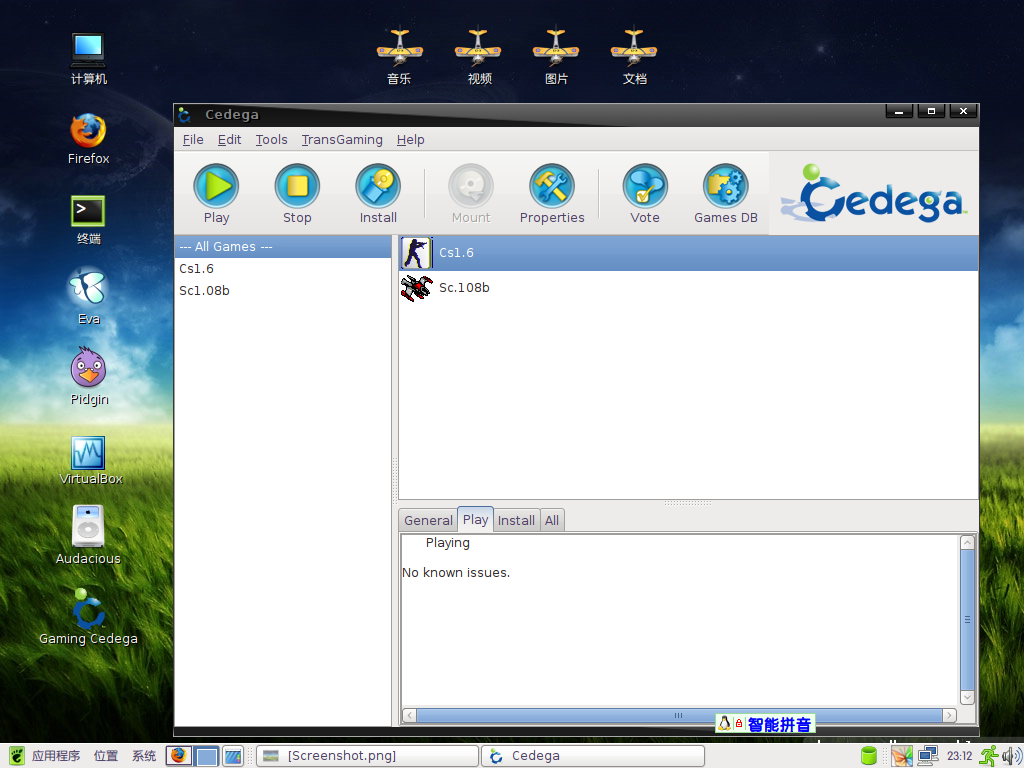The image size is (1024, 768).
Task: Open game Properties from the toolbar
Action: (552, 194)
